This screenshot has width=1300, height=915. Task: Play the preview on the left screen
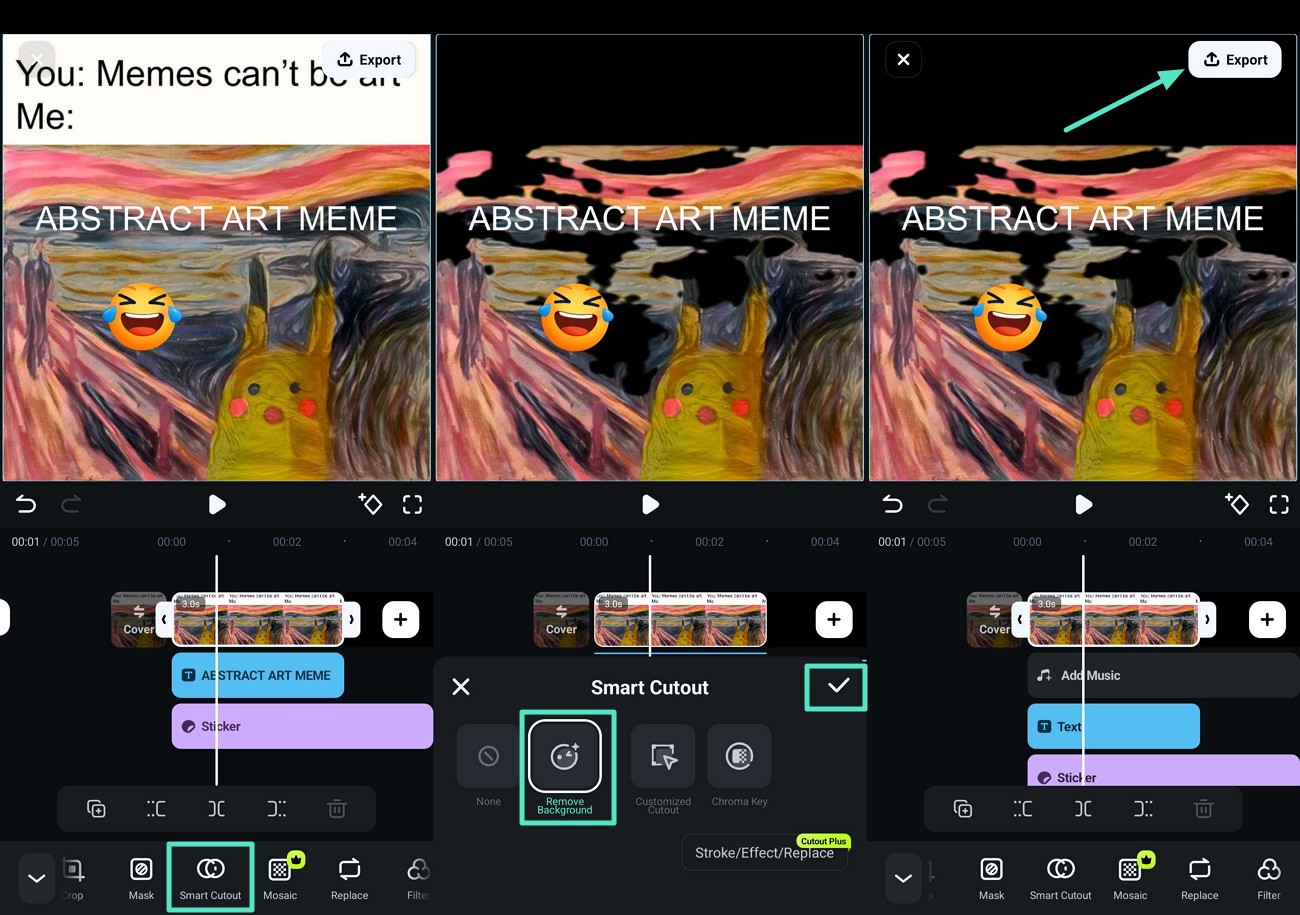coord(217,505)
